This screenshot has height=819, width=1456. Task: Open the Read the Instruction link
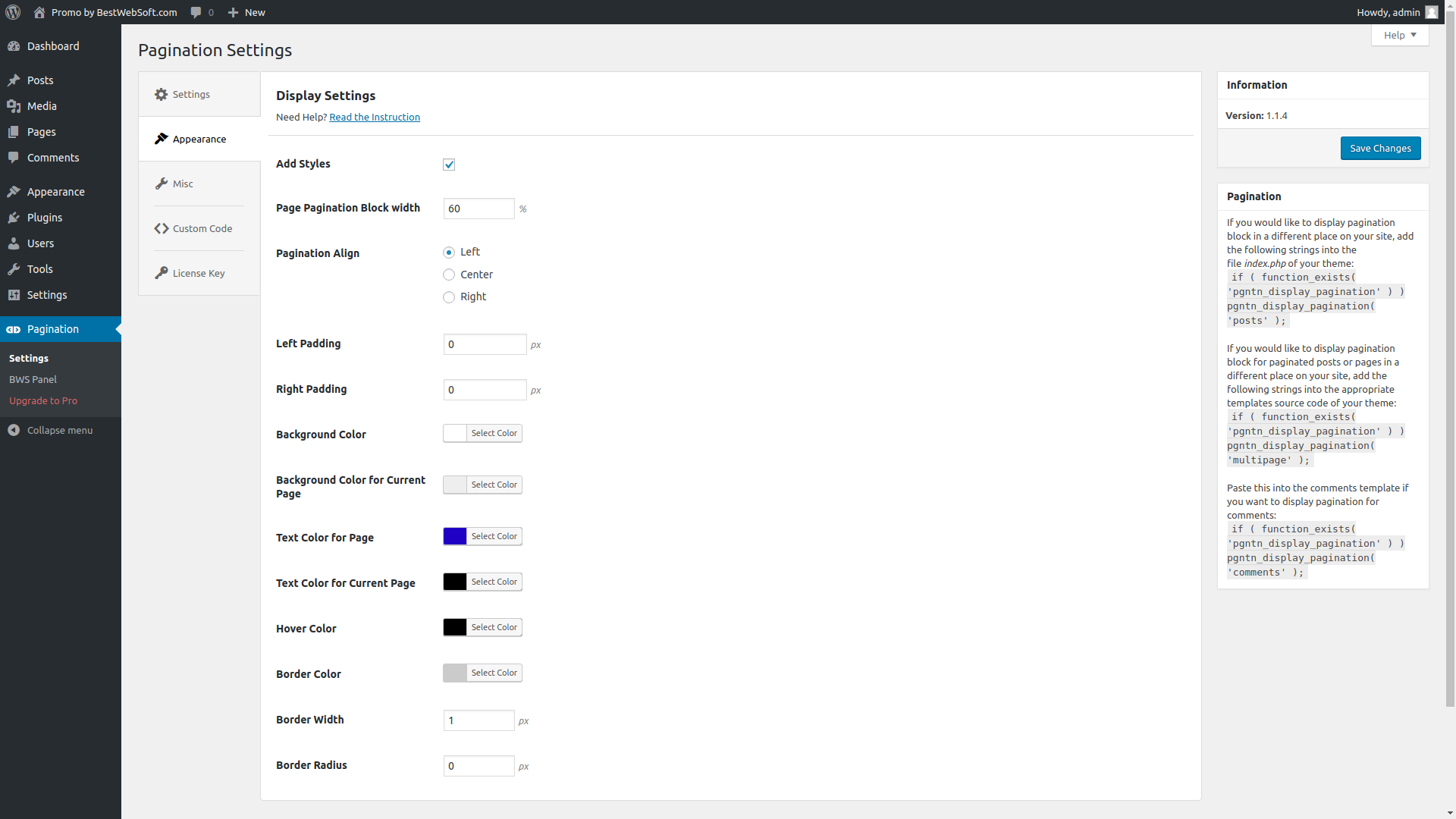pyautogui.click(x=375, y=117)
